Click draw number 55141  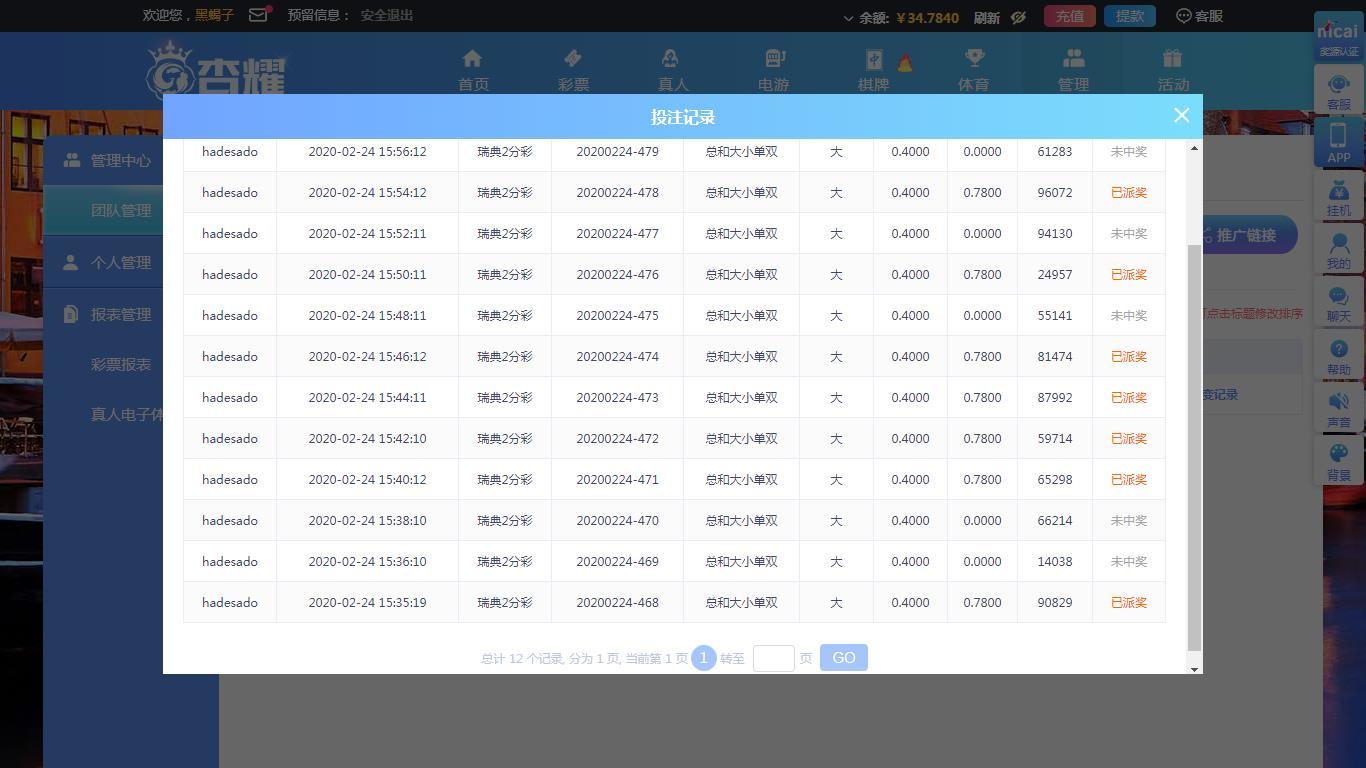(1055, 316)
